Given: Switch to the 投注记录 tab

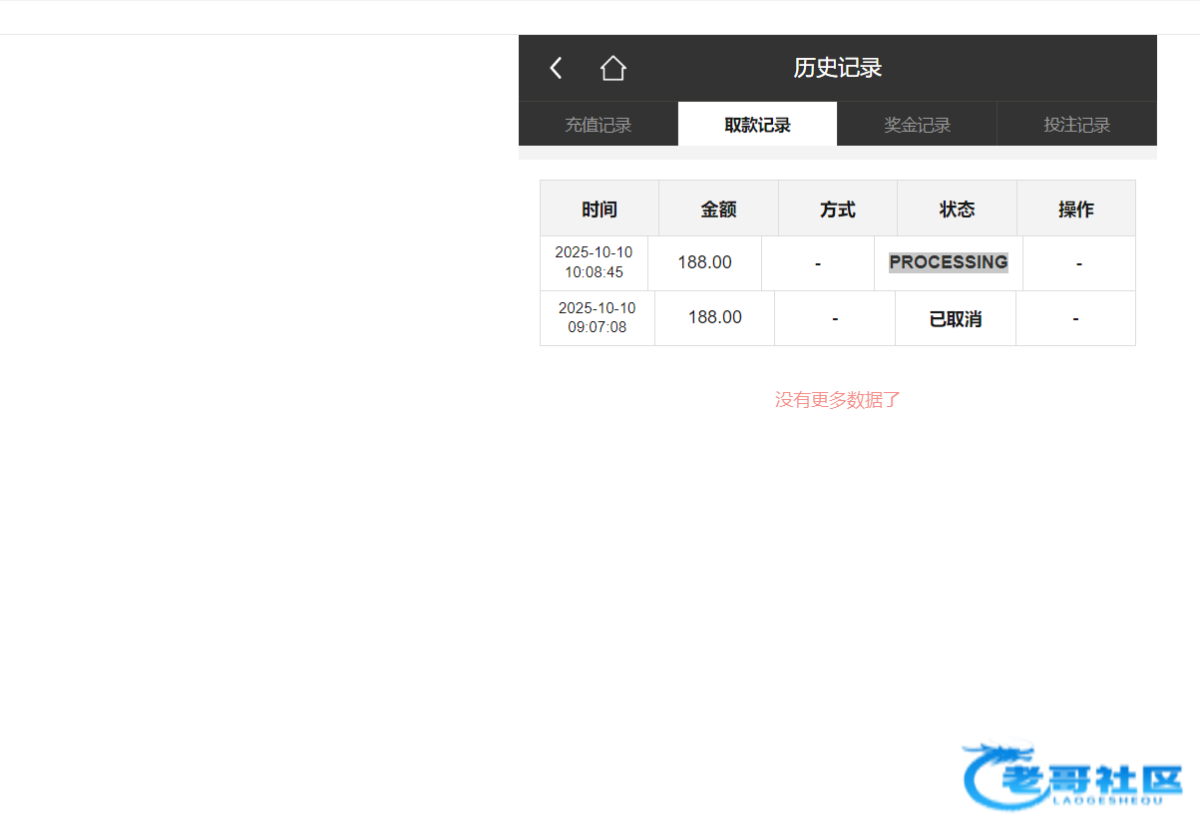Looking at the screenshot, I should [1077, 125].
